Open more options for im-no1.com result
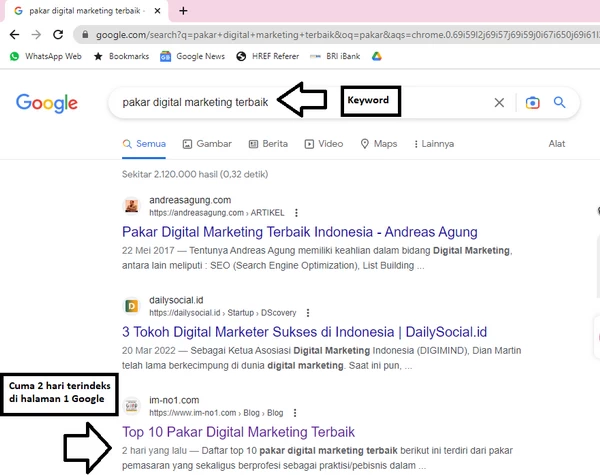Screen dimensions: 600x475 295,413
